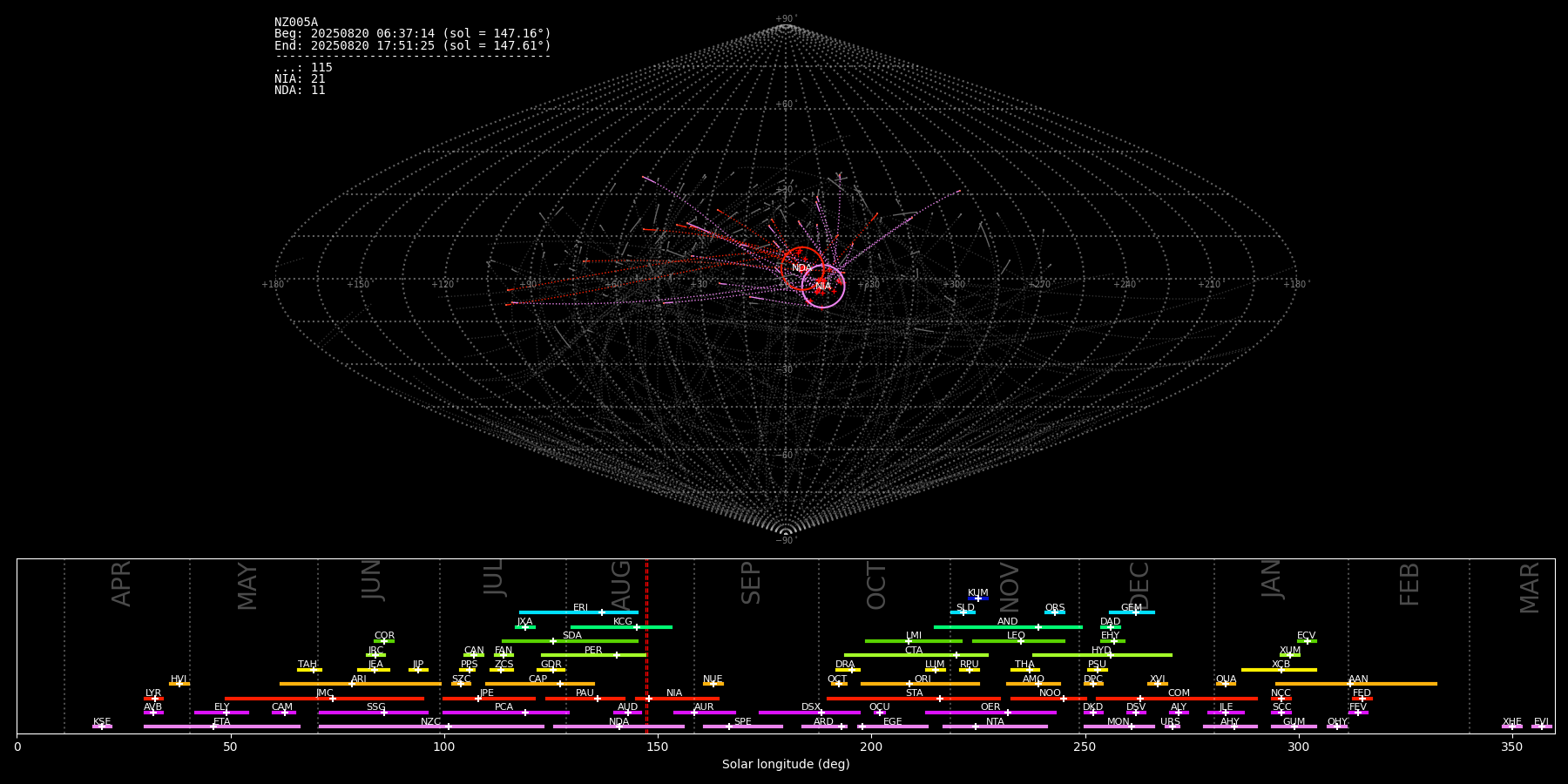Click the CAP shower bar
The width and height of the screenshot is (1568, 784).
tap(540, 684)
